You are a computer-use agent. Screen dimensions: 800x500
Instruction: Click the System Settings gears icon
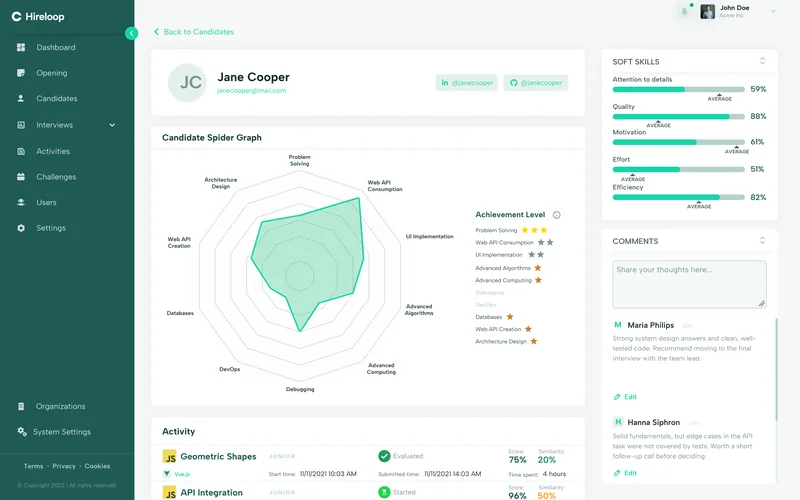coord(21,432)
